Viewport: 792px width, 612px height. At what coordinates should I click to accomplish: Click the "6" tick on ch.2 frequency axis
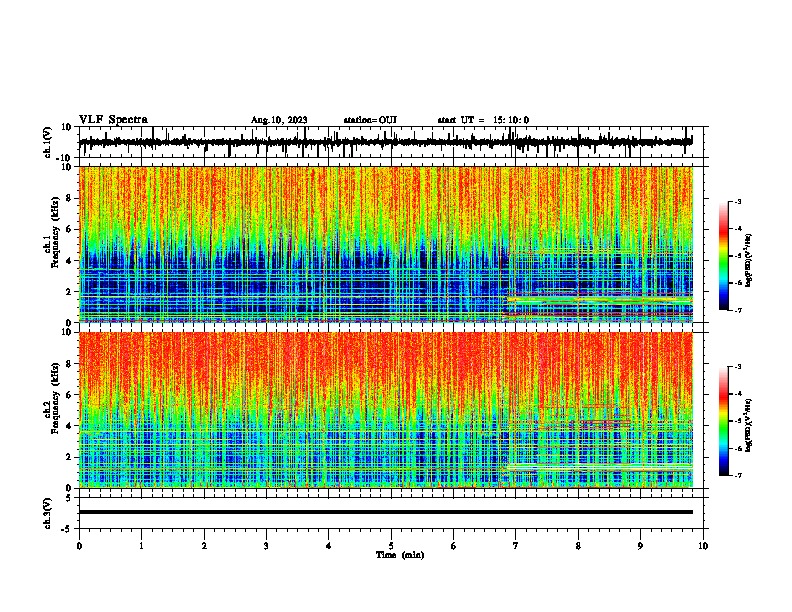(x=69, y=395)
